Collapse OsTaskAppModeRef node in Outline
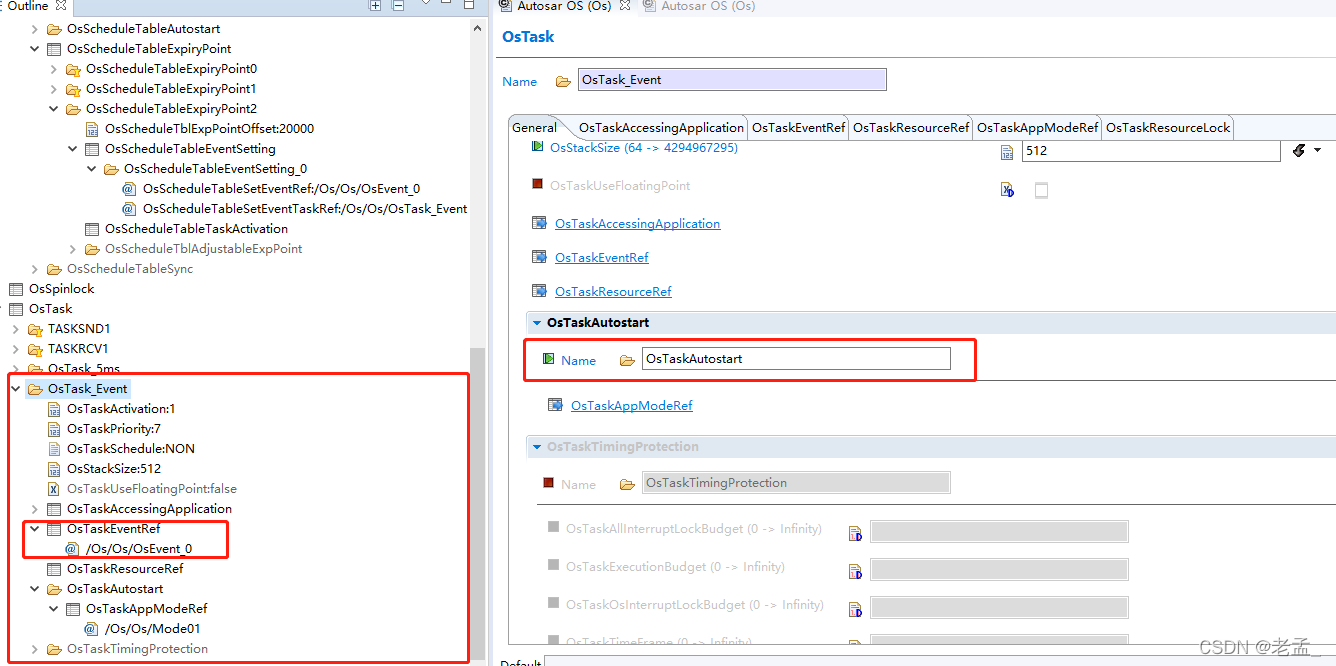The image size is (1336, 666). [x=54, y=609]
